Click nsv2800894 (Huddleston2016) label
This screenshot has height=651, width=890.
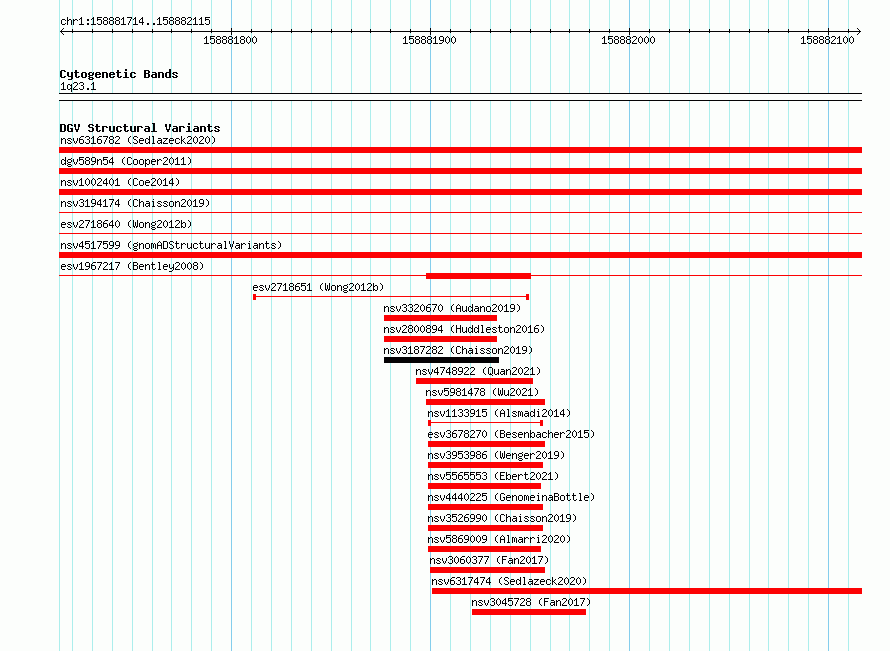pyautogui.click(x=464, y=329)
